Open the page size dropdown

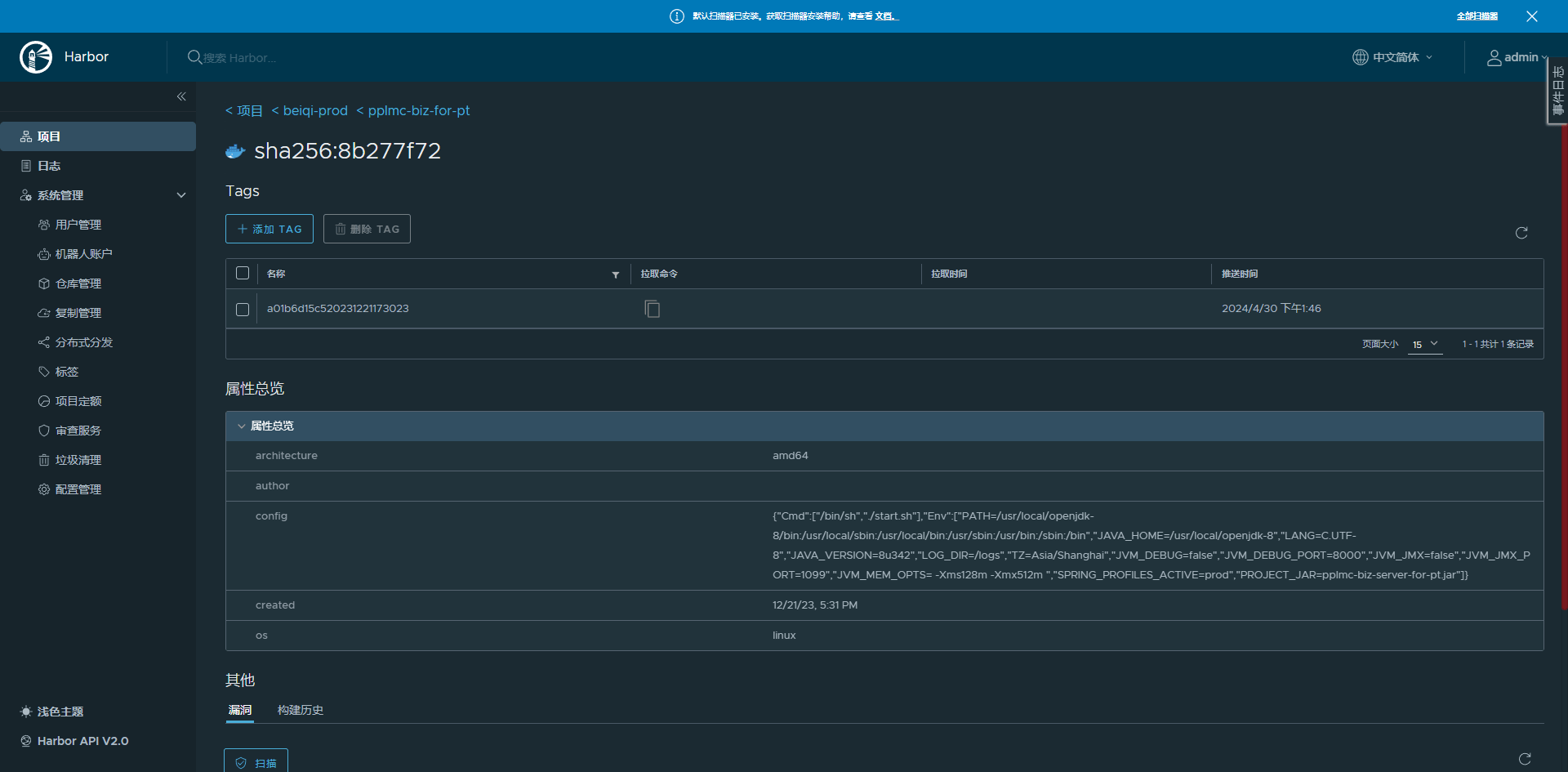(1425, 344)
